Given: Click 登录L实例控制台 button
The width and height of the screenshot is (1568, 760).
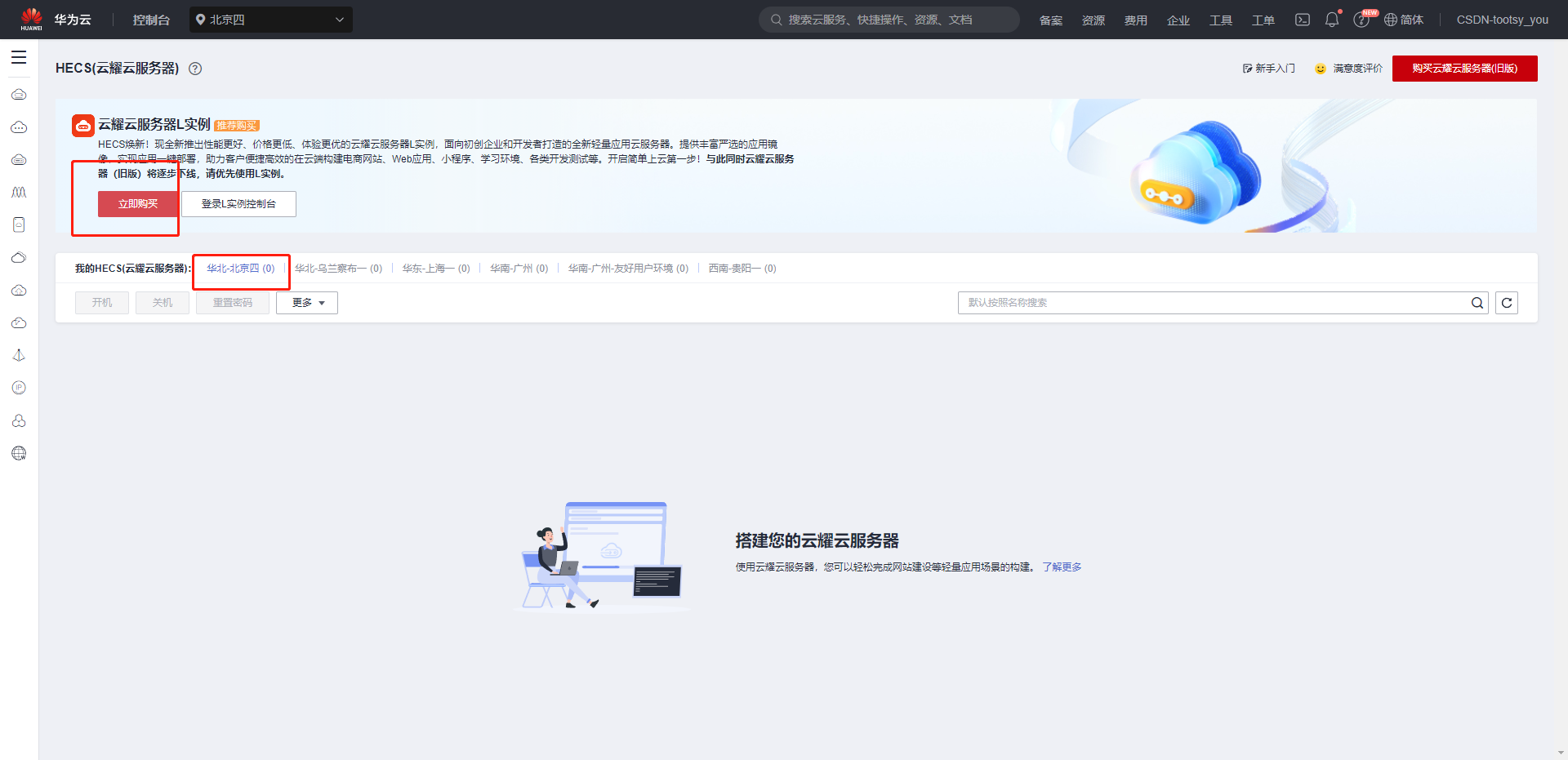Looking at the screenshot, I should [x=238, y=204].
